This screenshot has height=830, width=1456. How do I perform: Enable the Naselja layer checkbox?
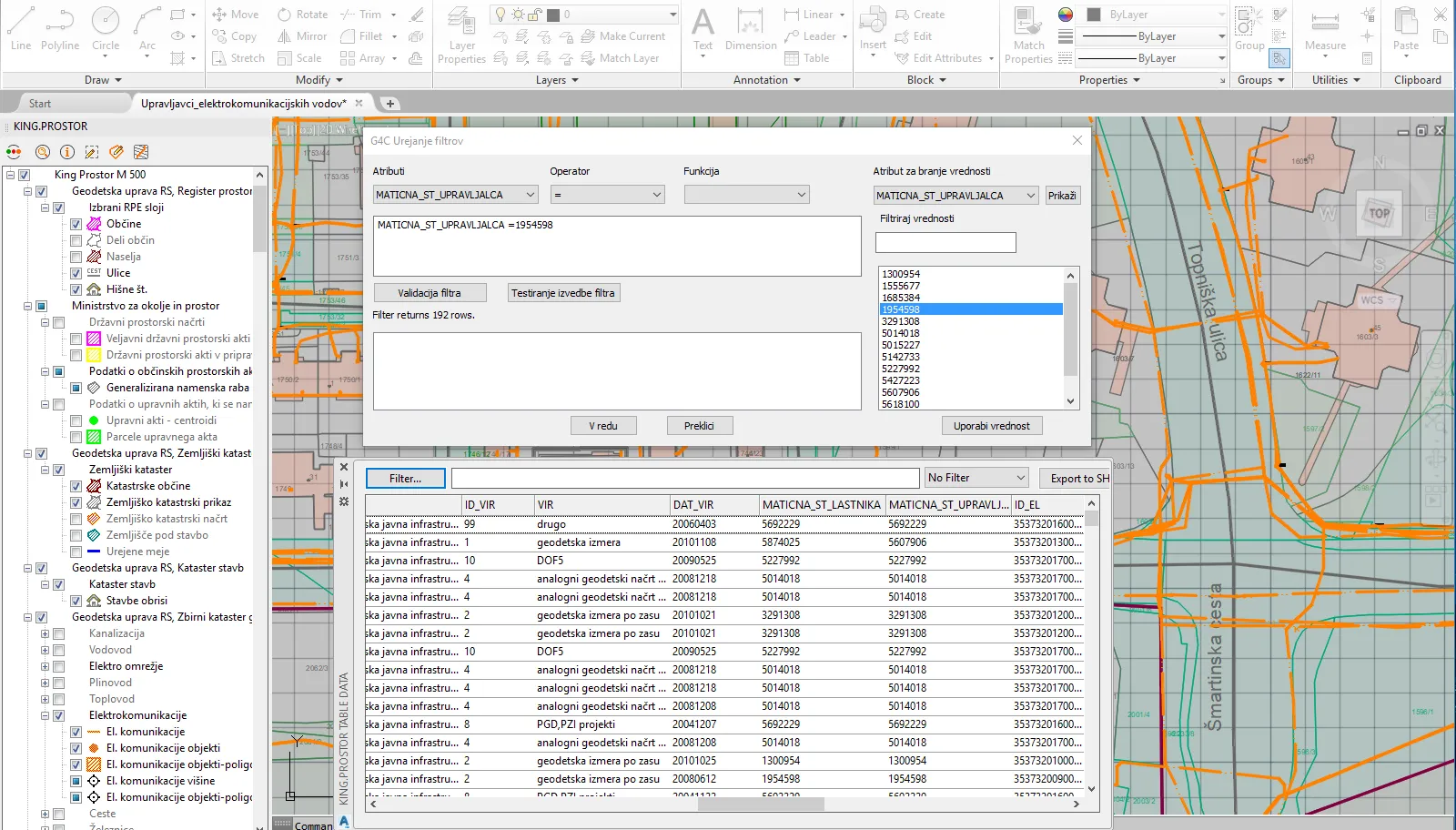76,257
